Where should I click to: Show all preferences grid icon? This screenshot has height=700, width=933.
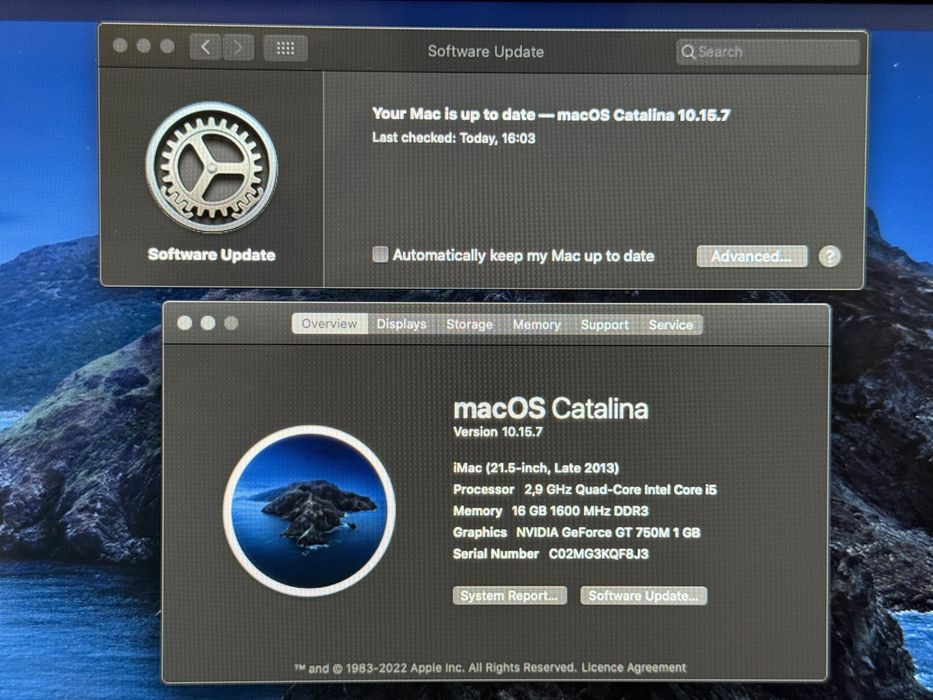[x=285, y=48]
